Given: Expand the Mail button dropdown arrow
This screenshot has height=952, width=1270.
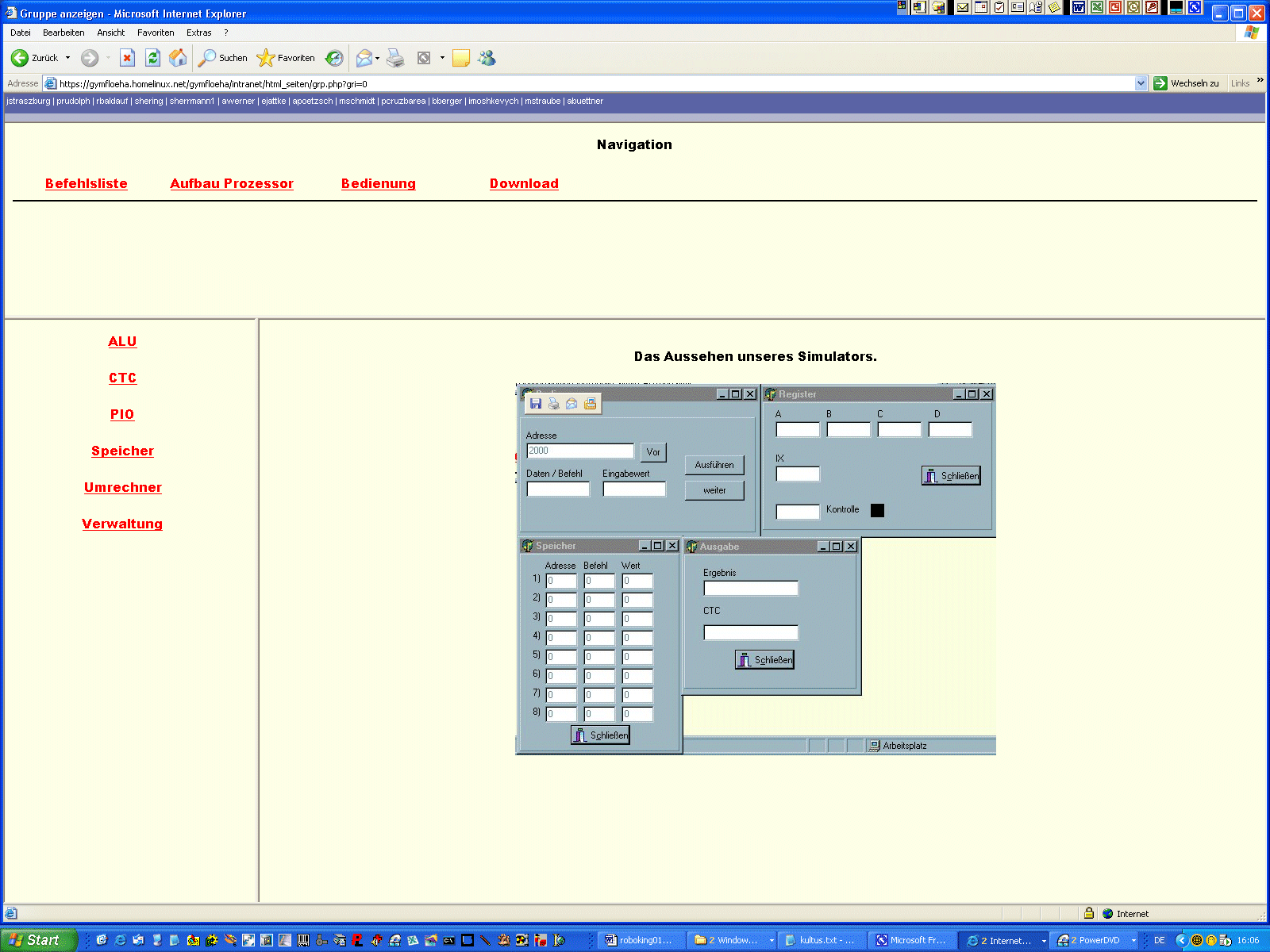Looking at the screenshot, I should (378, 58).
